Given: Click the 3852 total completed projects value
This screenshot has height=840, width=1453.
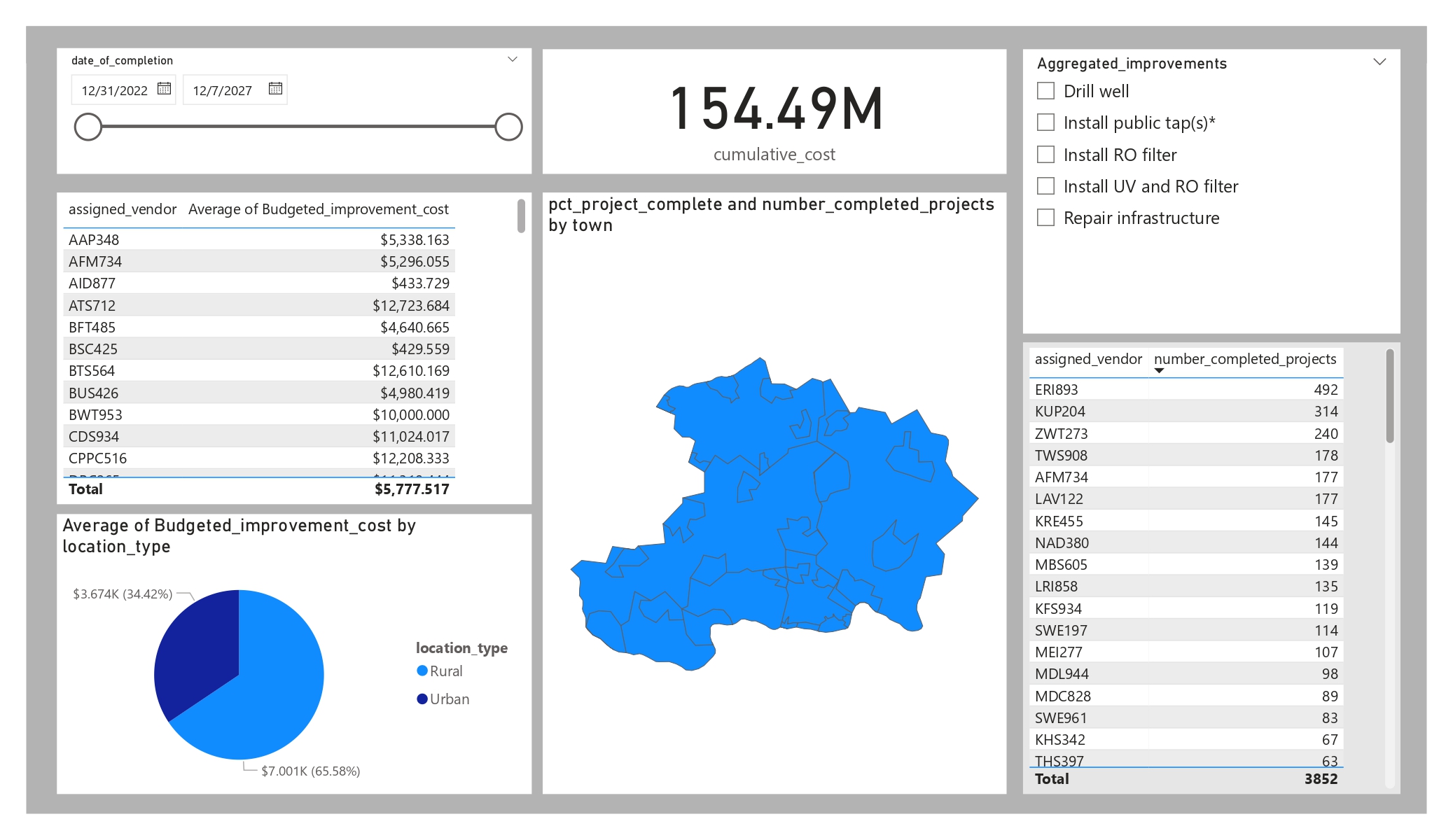Looking at the screenshot, I should click(x=1321, y=778).
